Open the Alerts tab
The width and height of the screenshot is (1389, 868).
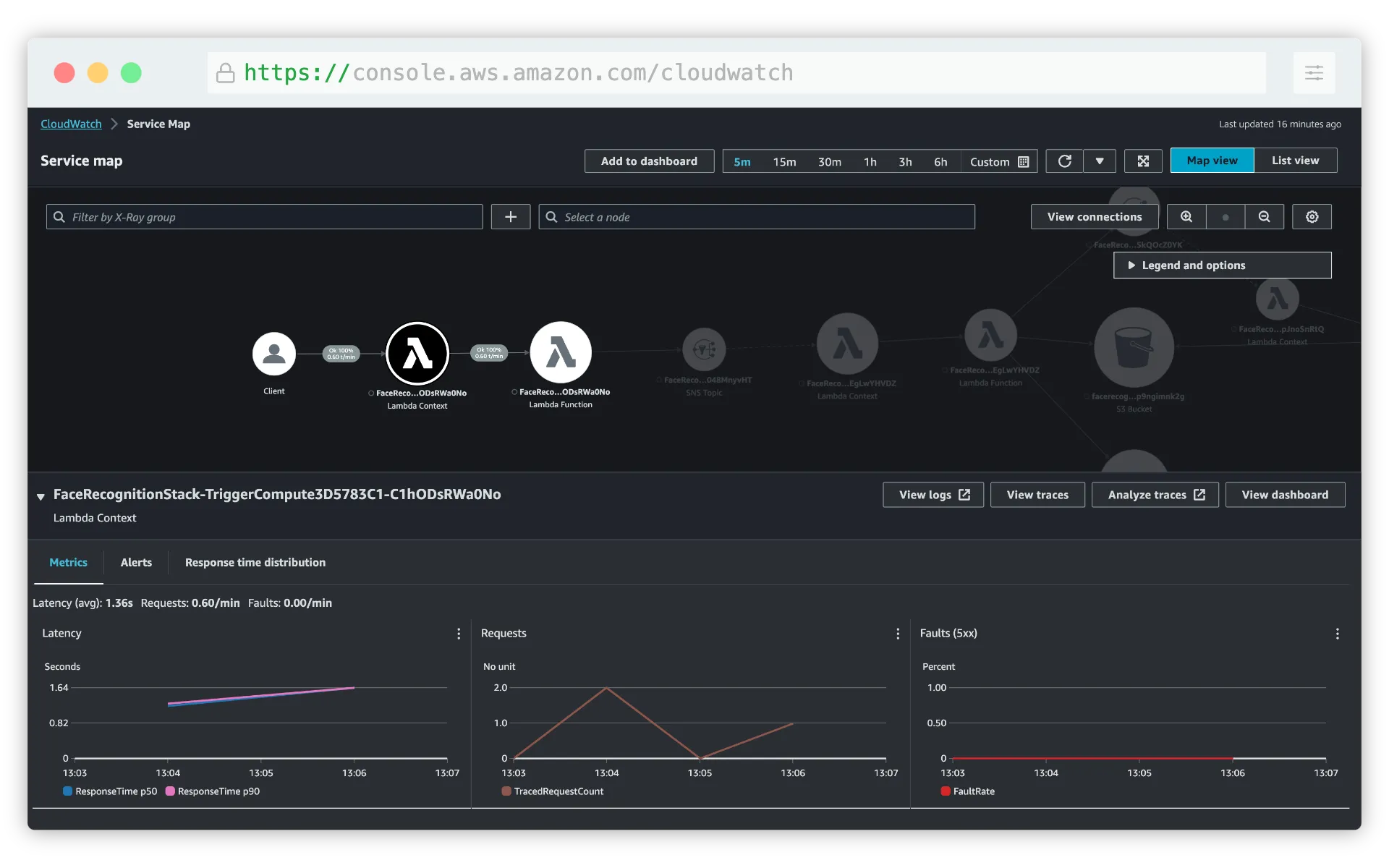click(x=136, y=563)
